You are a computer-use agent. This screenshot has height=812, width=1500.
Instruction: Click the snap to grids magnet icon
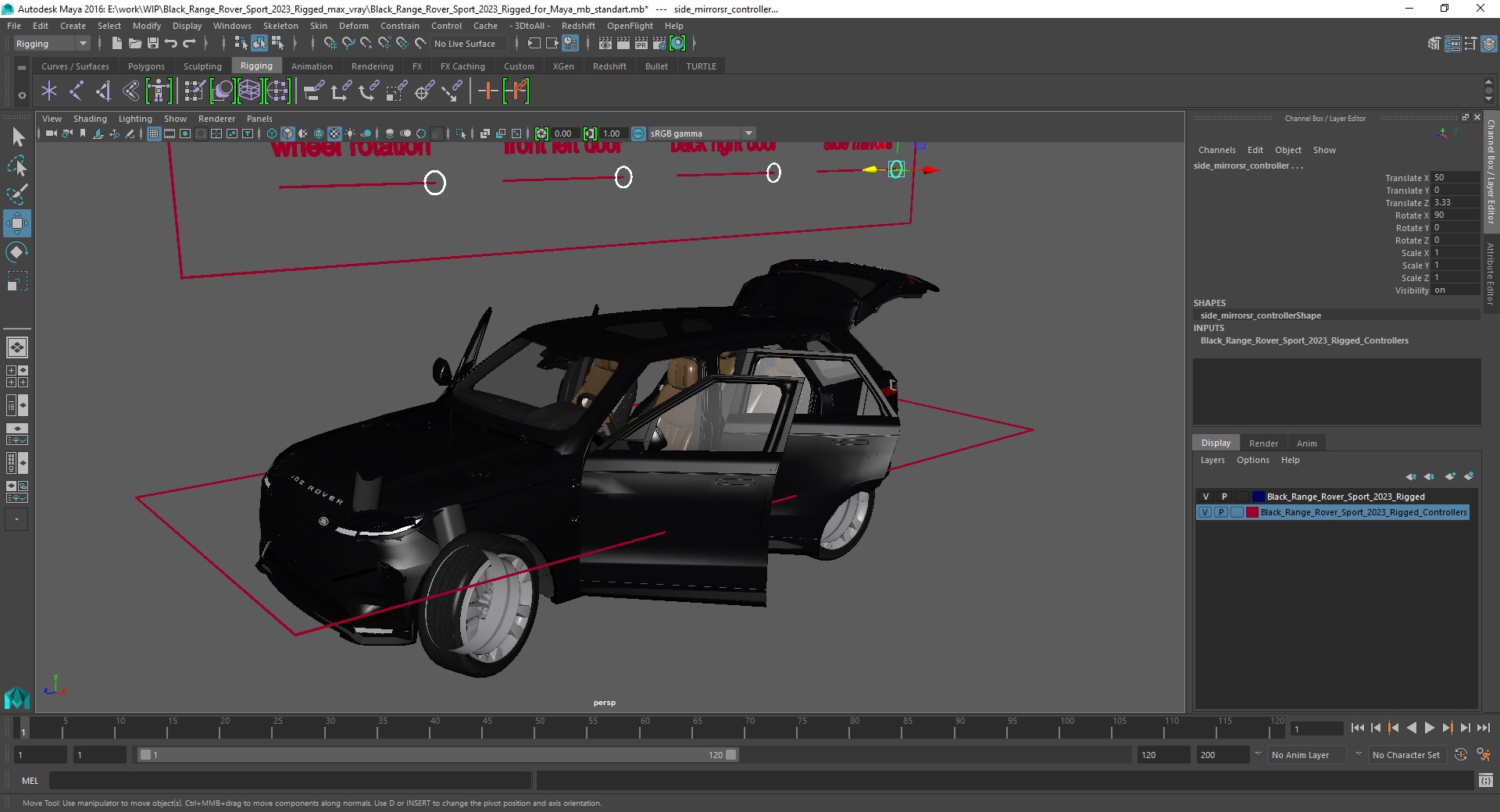330,44
